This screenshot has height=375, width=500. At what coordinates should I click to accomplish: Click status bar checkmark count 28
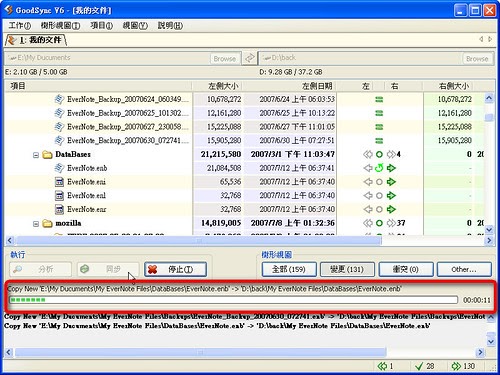point(425,366)
